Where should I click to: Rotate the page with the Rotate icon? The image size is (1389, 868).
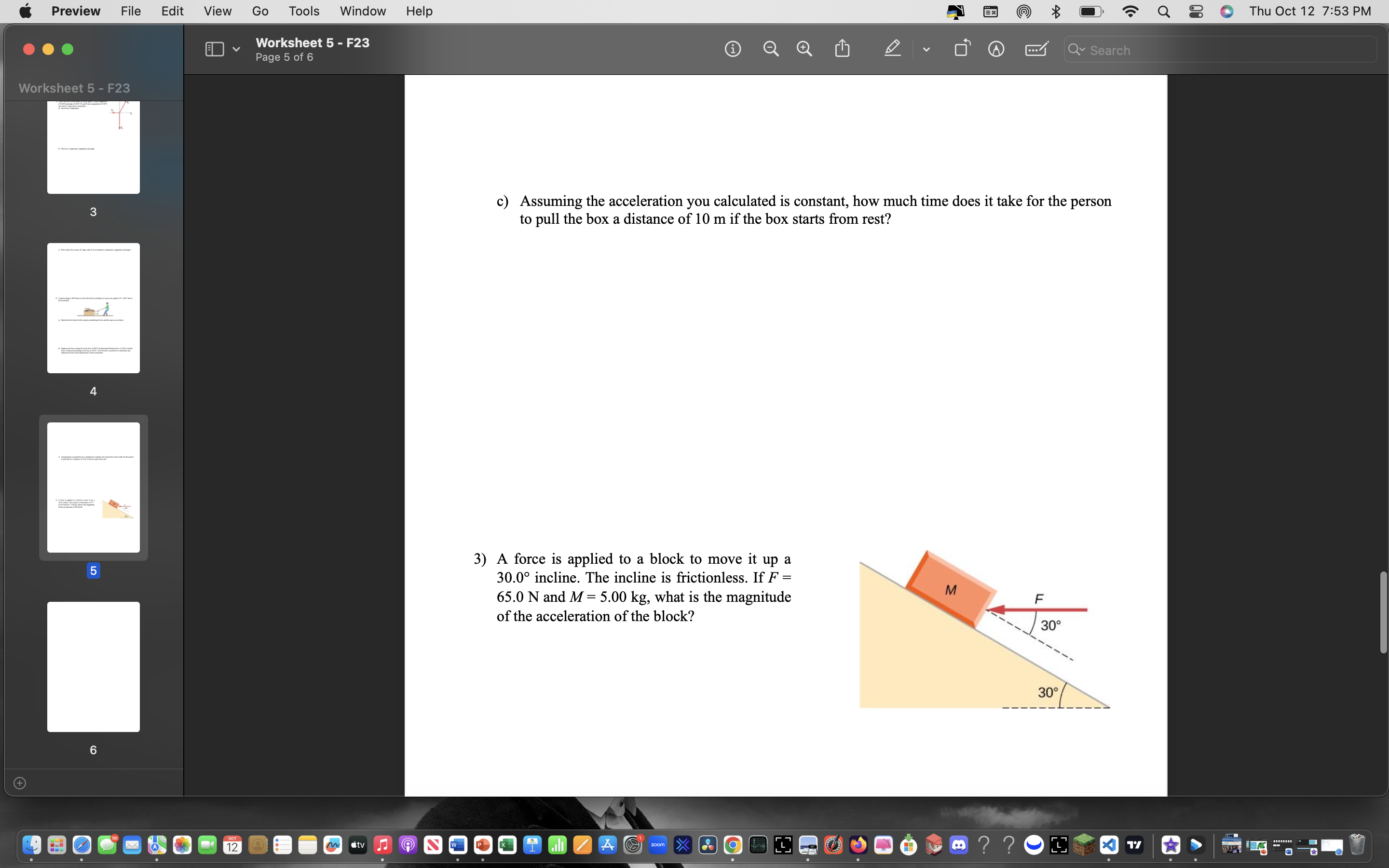[962, 49]
